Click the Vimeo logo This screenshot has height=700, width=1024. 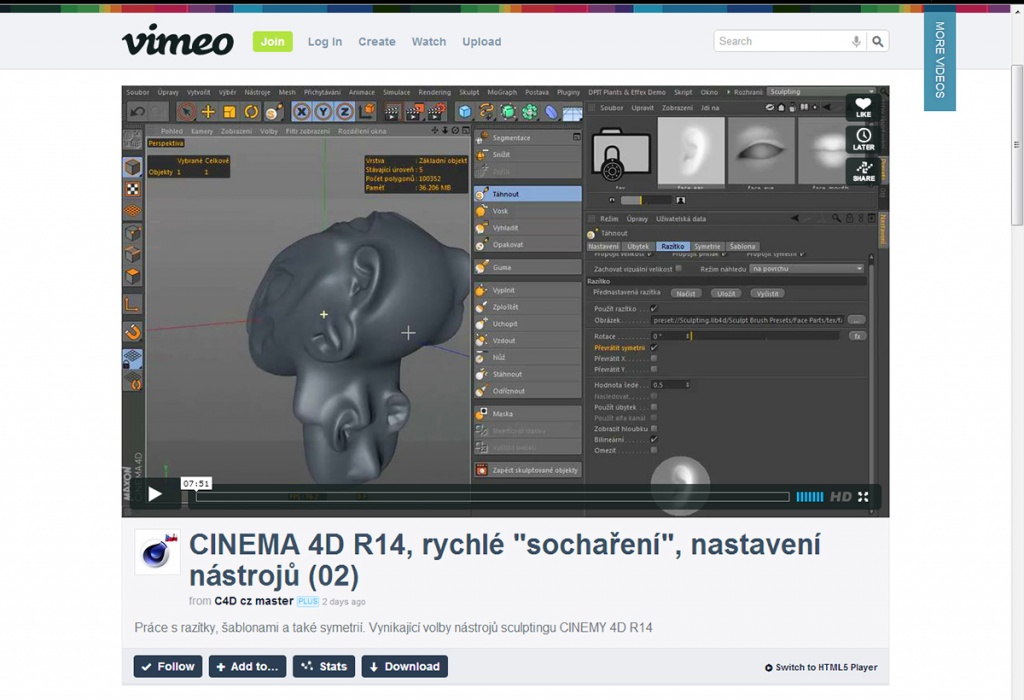[178, 40]
